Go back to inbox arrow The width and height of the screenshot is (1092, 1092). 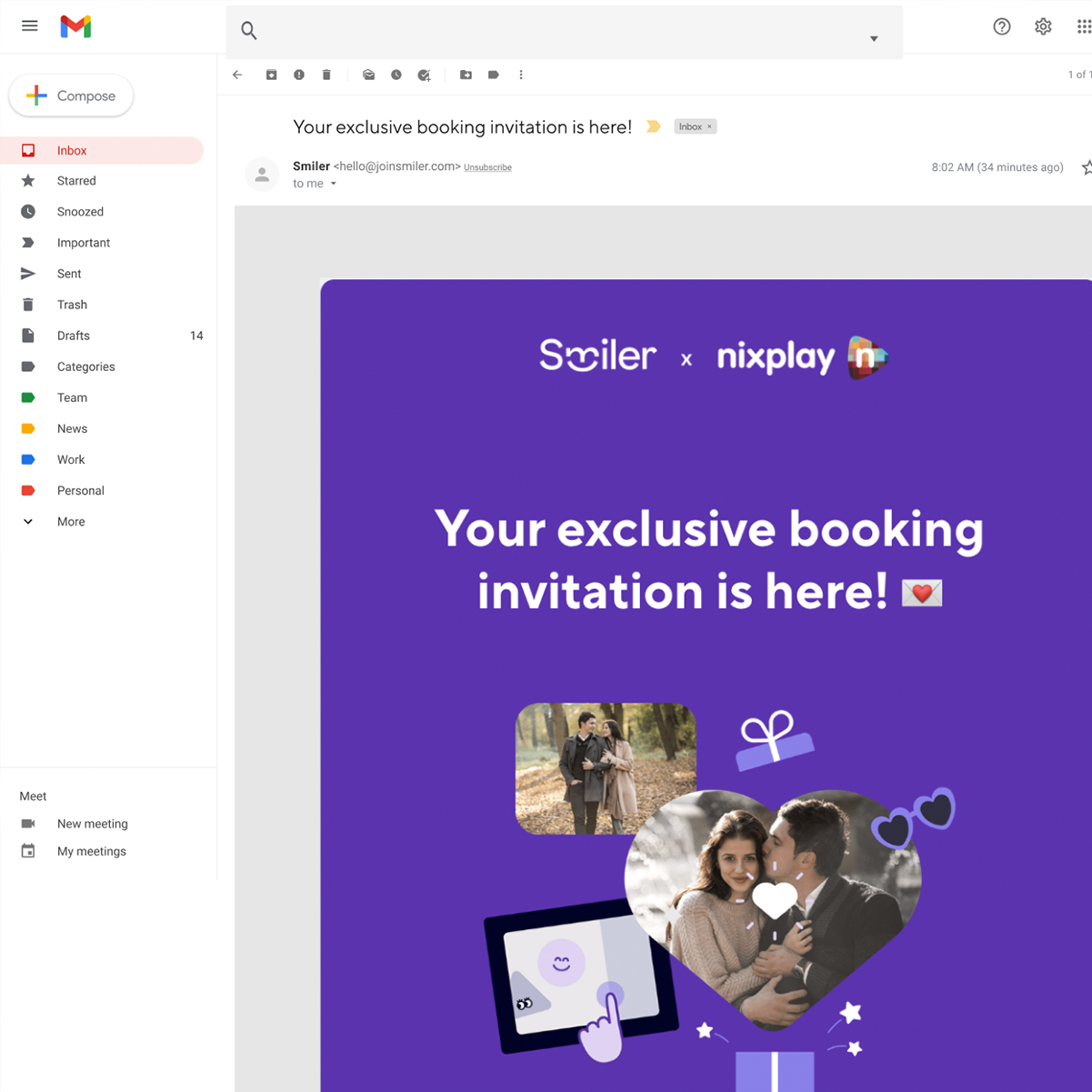[238, 75]
